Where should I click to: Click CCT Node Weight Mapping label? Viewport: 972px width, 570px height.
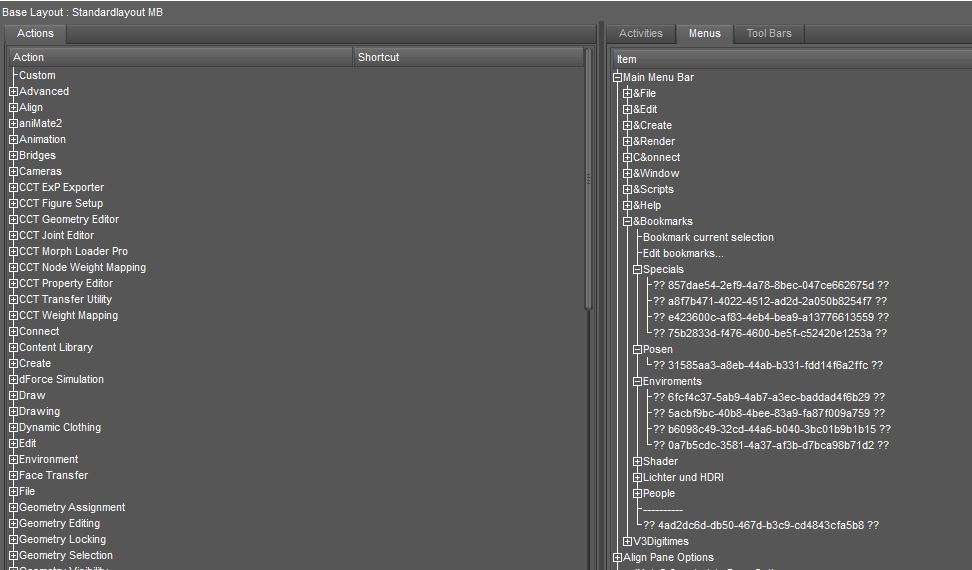point(82,268)
